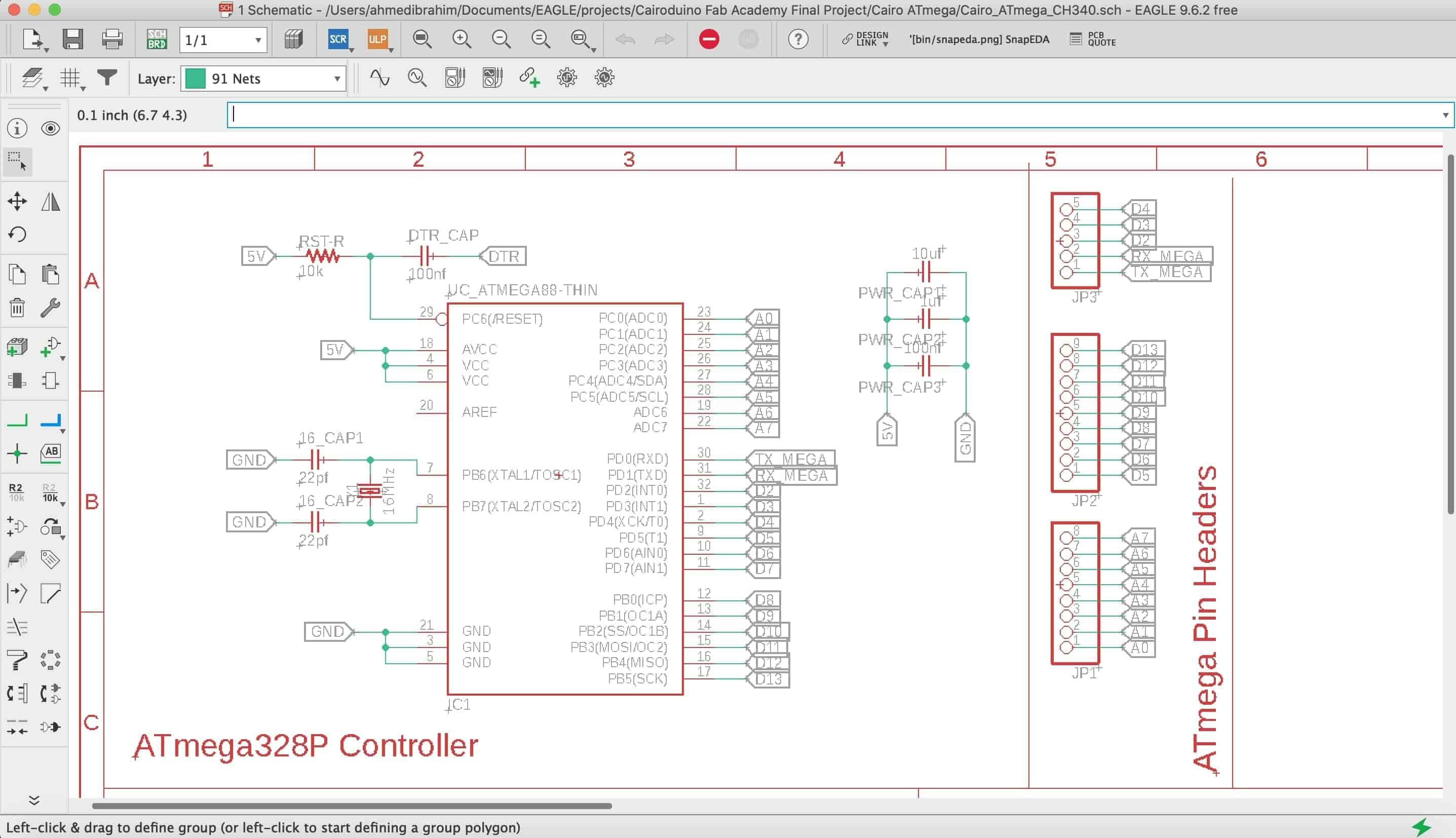Select the Copy tool
This screenshot has height=838, width=1456.
(17, 274)
